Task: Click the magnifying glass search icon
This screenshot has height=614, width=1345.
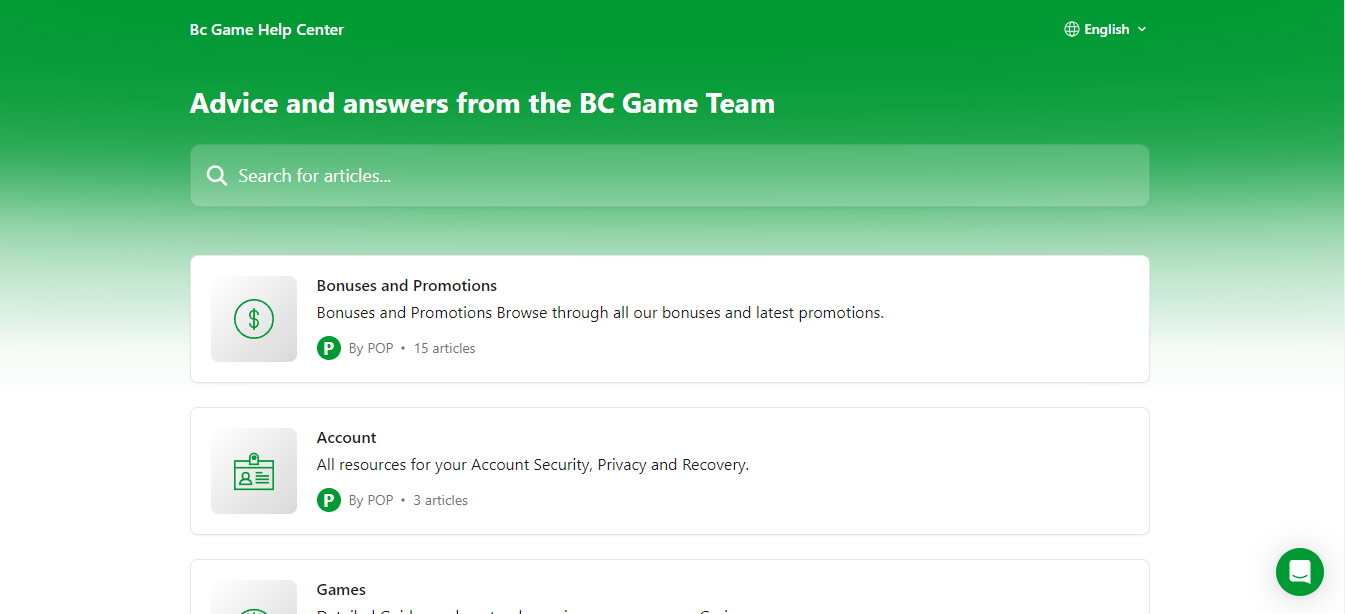Action: coord(217,176)
